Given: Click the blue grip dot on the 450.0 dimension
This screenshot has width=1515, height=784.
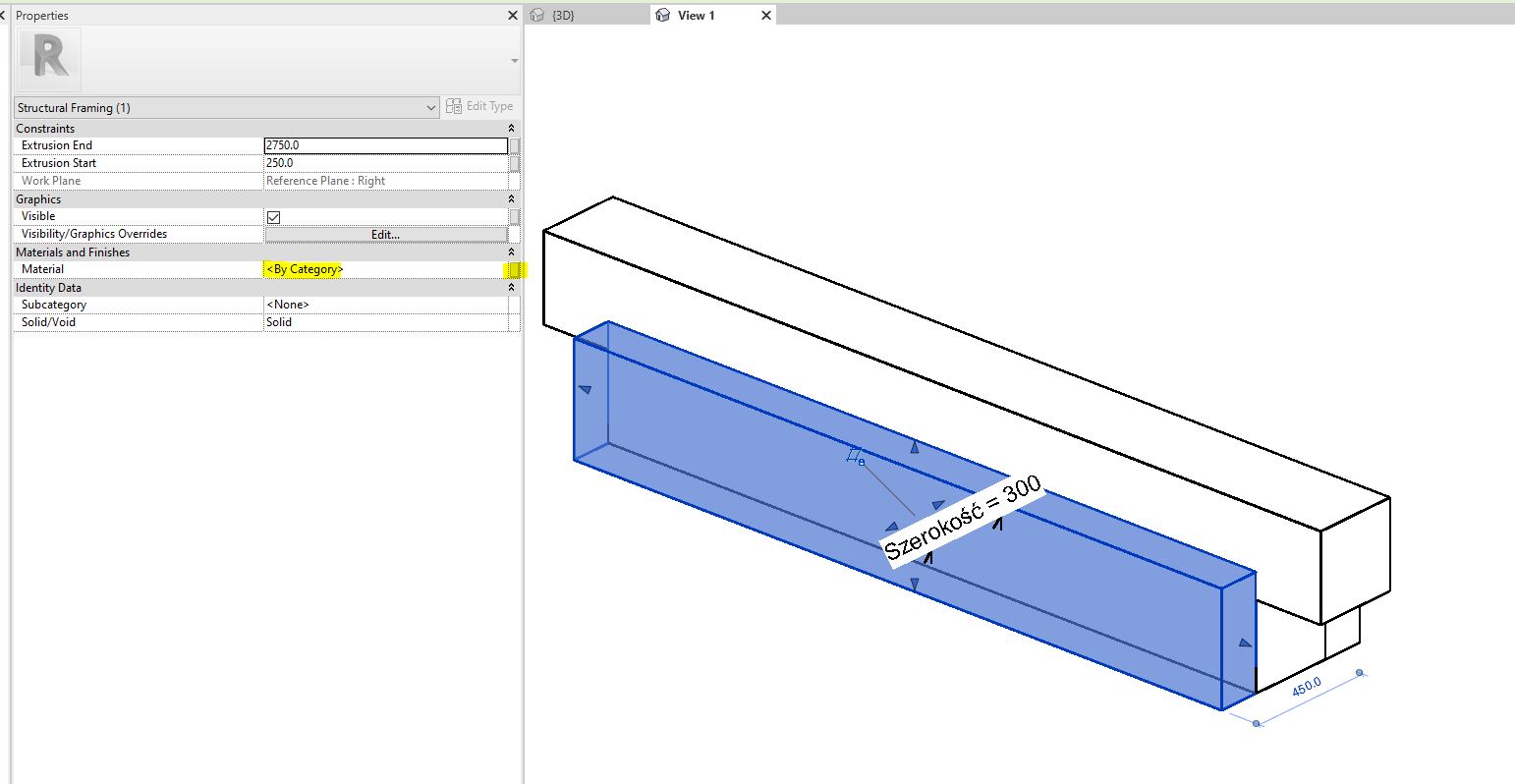Looking at the screenshot, I should [x=1360, y=671].
